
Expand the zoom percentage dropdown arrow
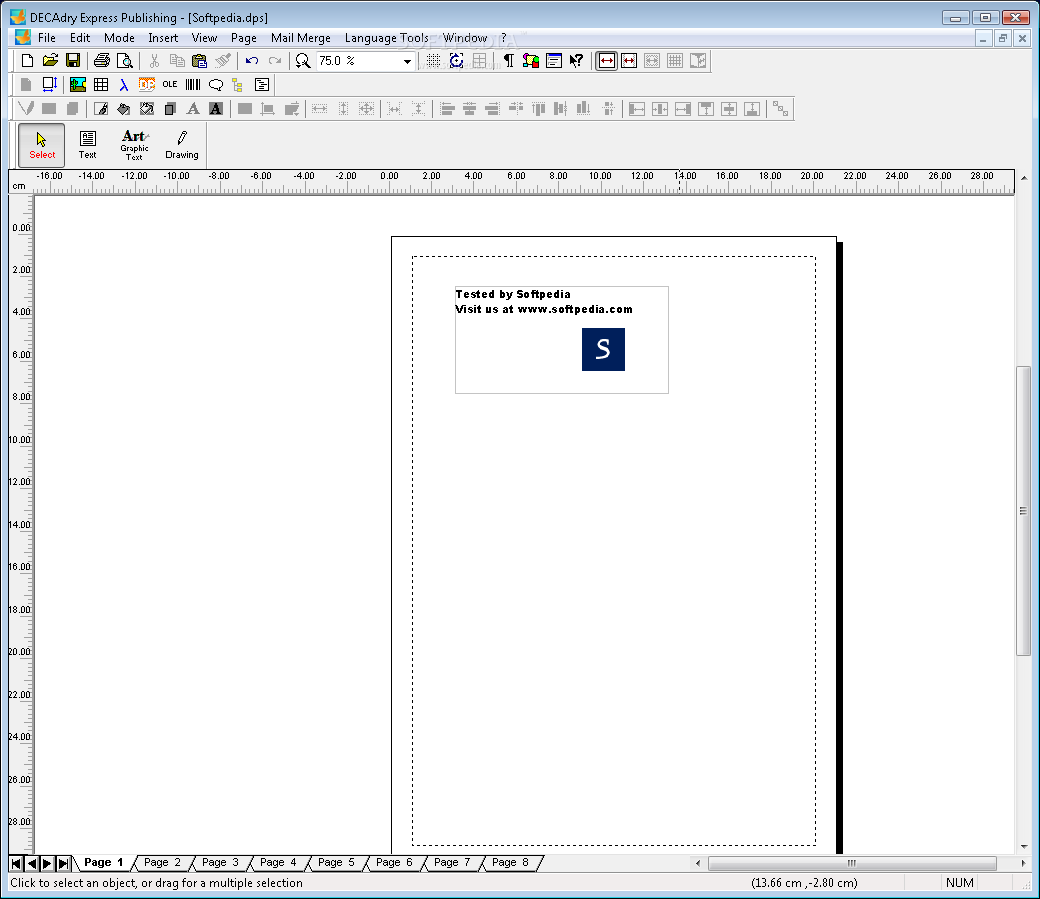[407, 61]
